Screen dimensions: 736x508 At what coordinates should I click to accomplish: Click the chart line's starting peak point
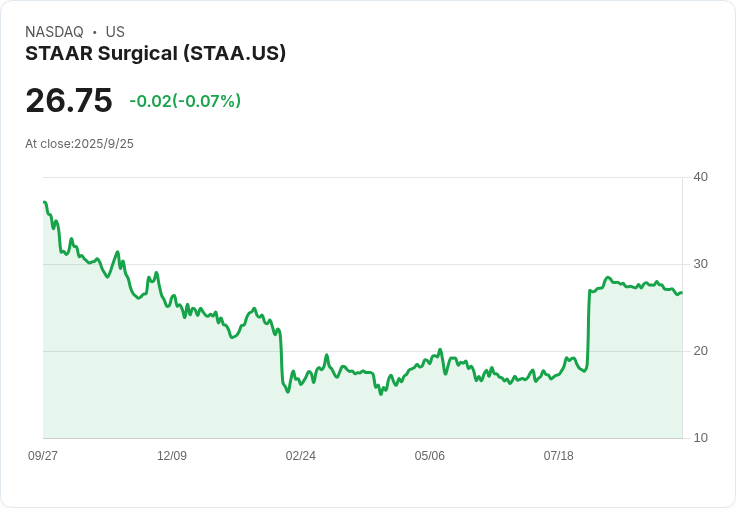click(x=44, y=202)
